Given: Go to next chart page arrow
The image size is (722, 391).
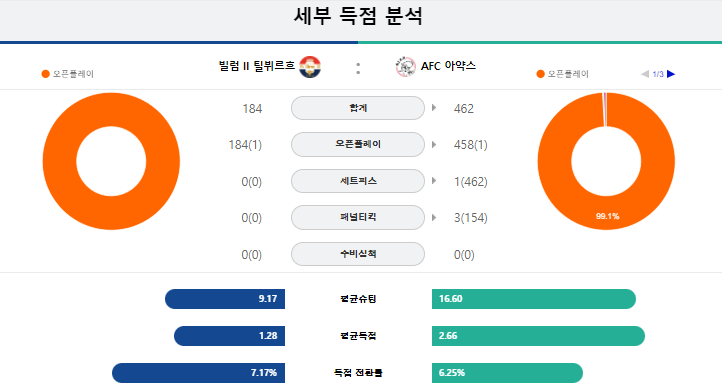Looking at the screenshot, I should click(x=671, y=74).
